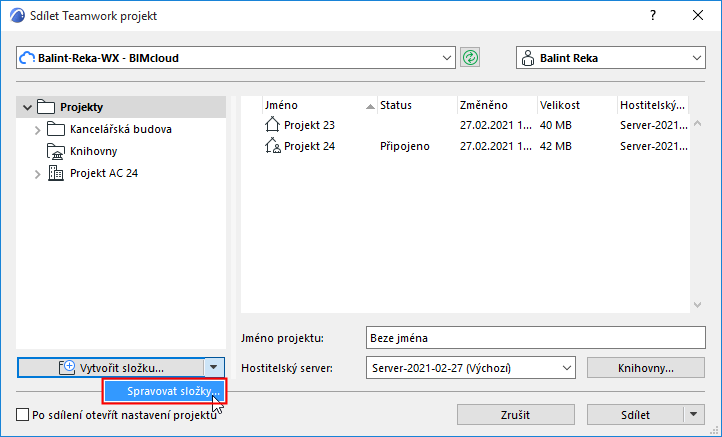Click the Kancelářská budova folder icon
Viewport: 722px width, 437px height.
point(56,129)
